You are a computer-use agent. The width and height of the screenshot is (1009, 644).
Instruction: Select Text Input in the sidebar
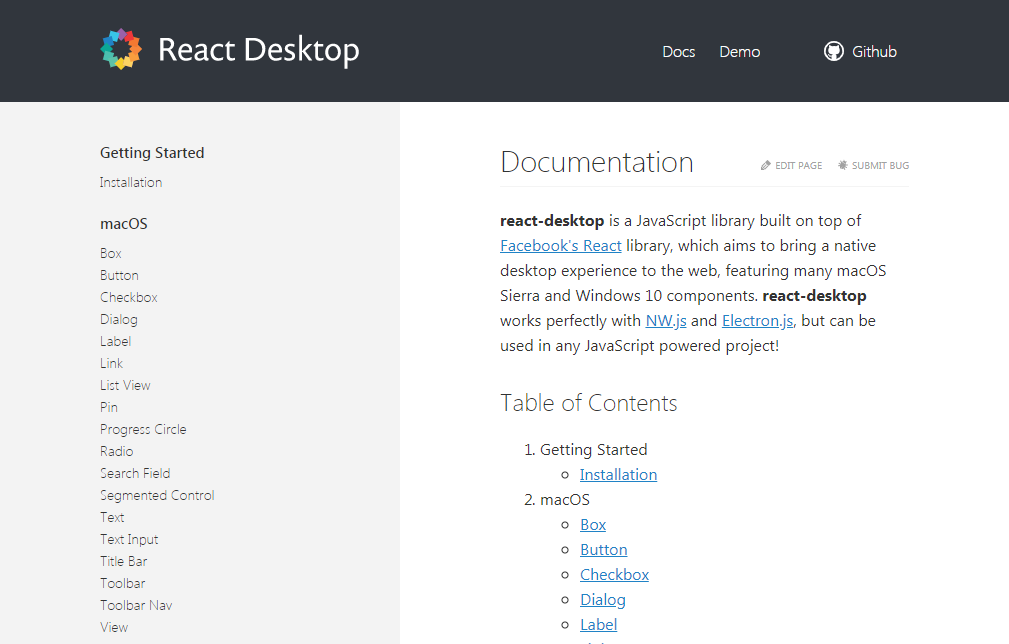(x=129, y=540)
